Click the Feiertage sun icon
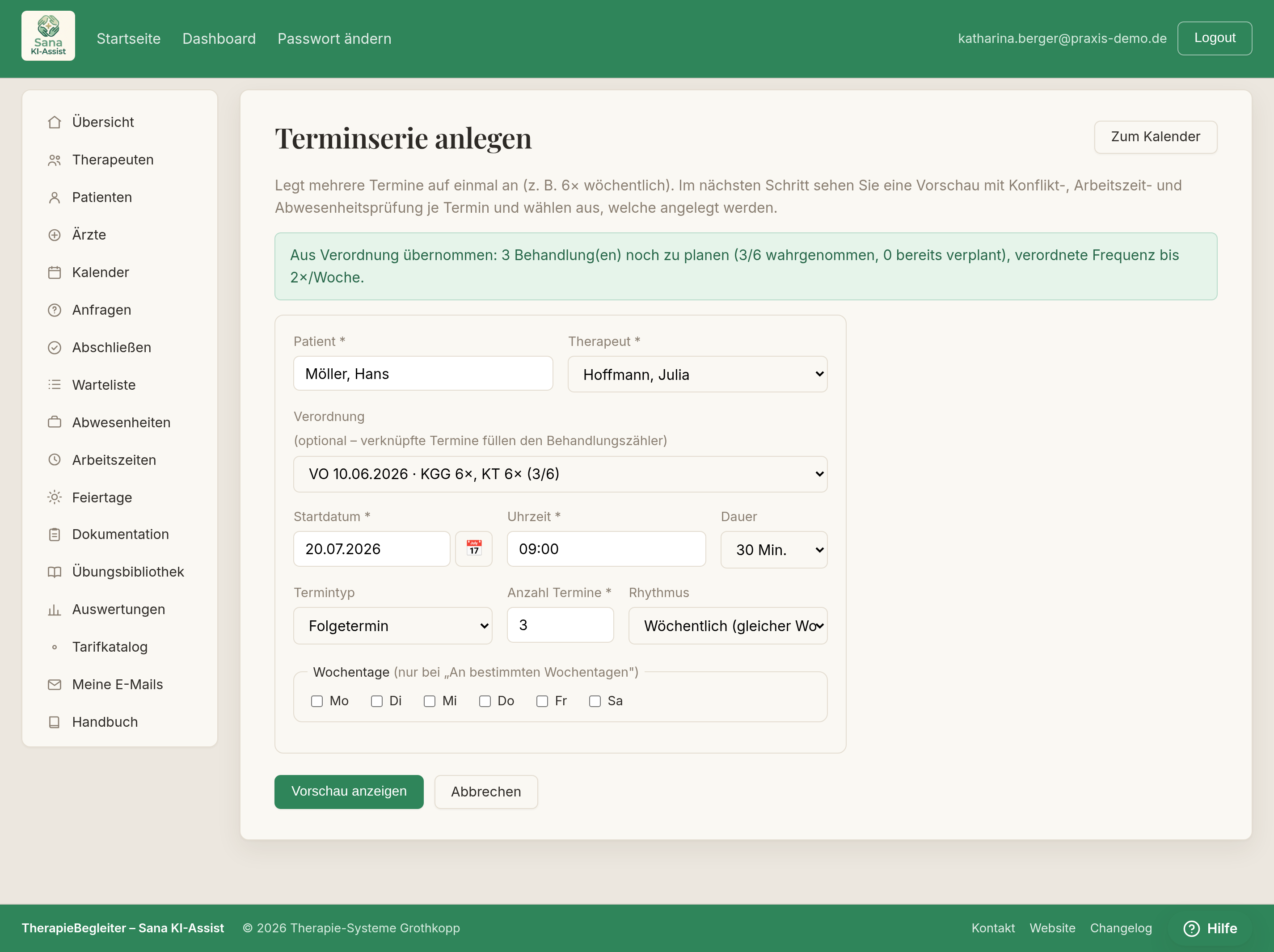Screen dimensions: 1274x952 tap(54, 497)
